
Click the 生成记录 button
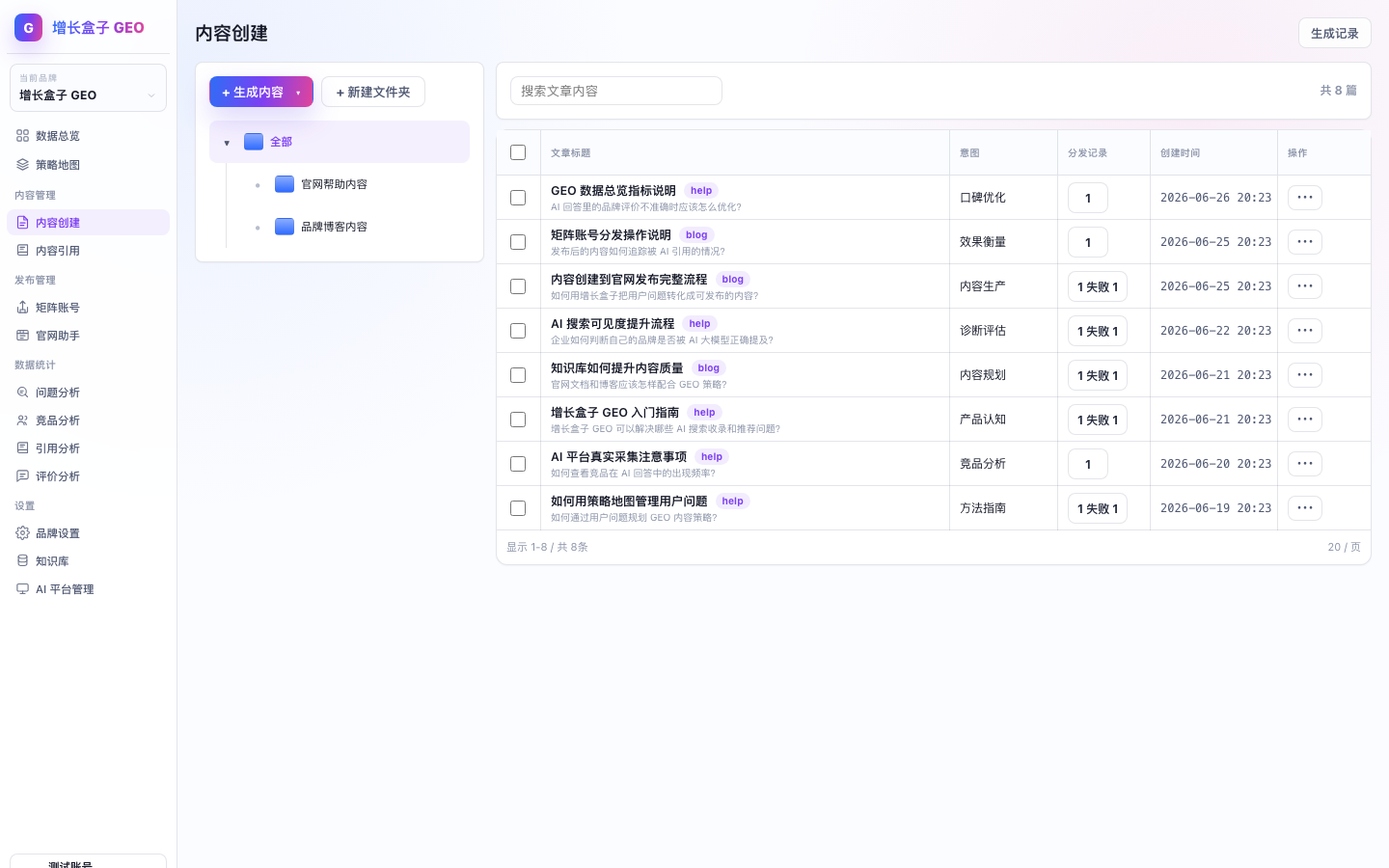click(1334, 33)
